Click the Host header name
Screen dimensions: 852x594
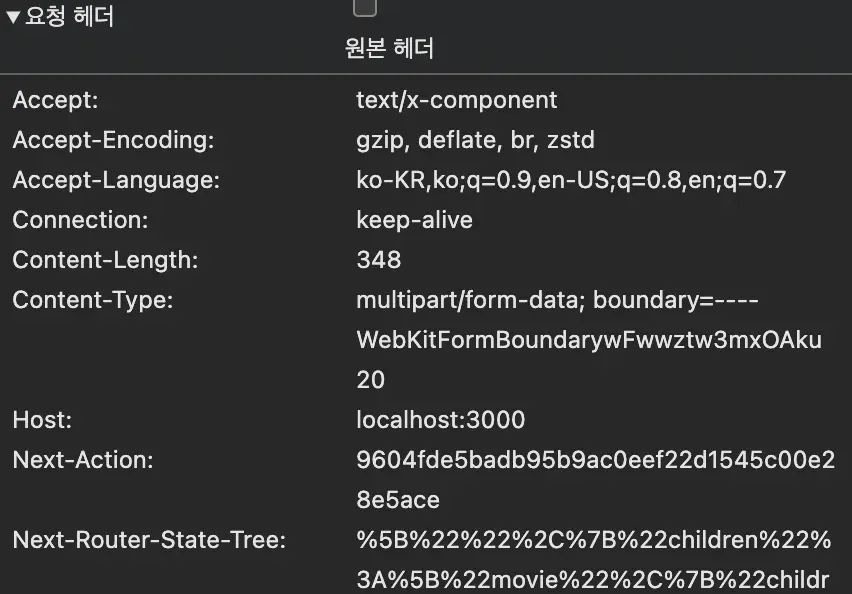(x=42, y=420)
